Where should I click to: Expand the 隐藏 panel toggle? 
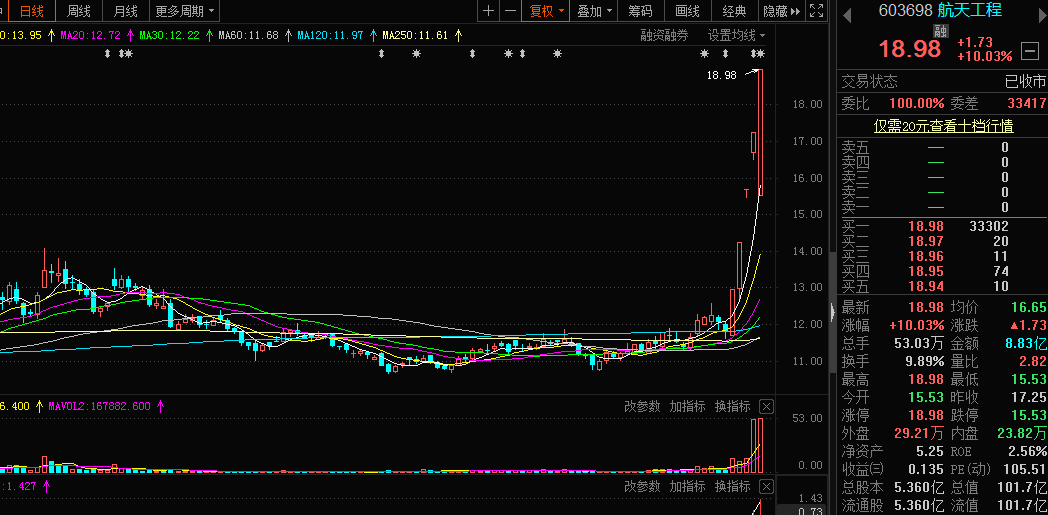(781, 12)
